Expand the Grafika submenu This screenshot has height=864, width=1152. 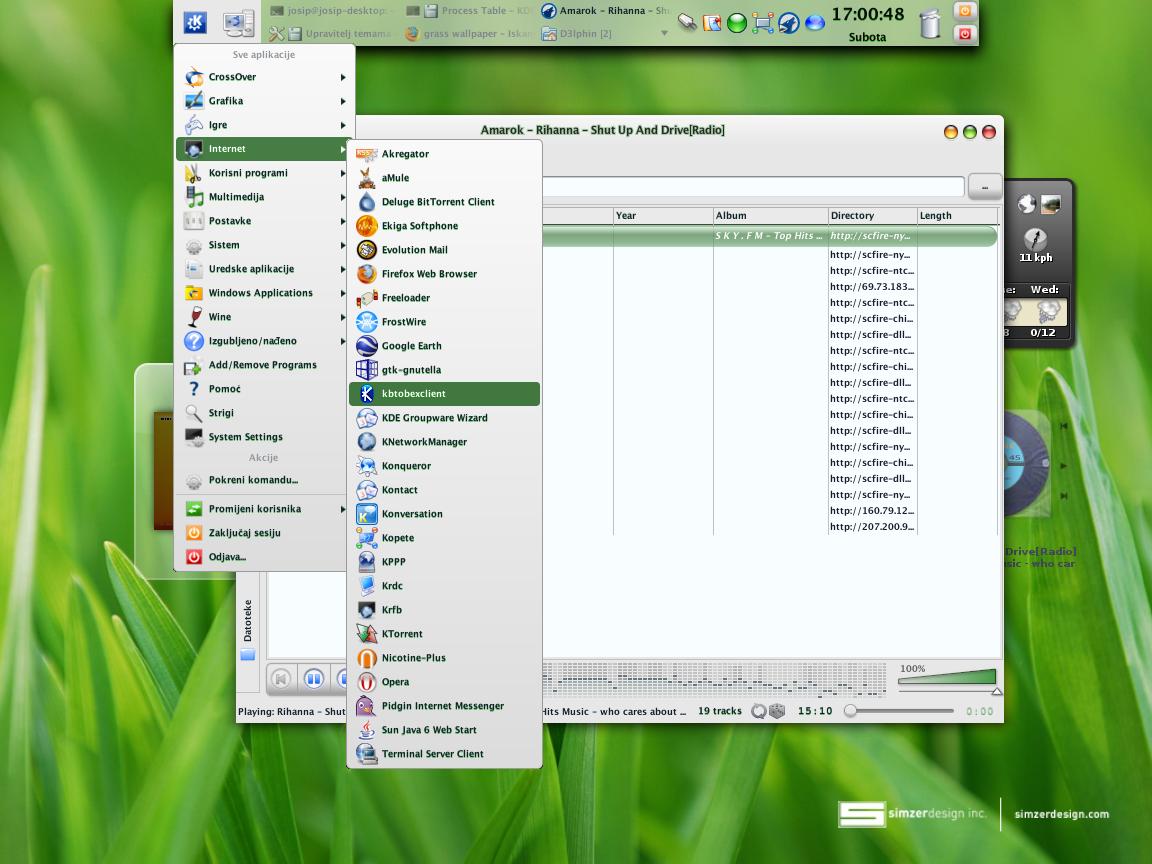click(263, 101)
